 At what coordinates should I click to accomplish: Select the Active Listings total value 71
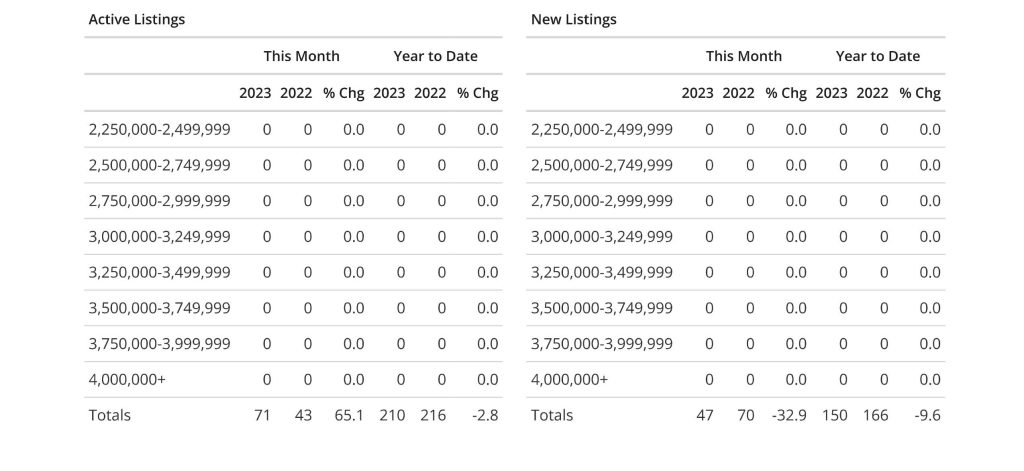(x=262, y=415)
